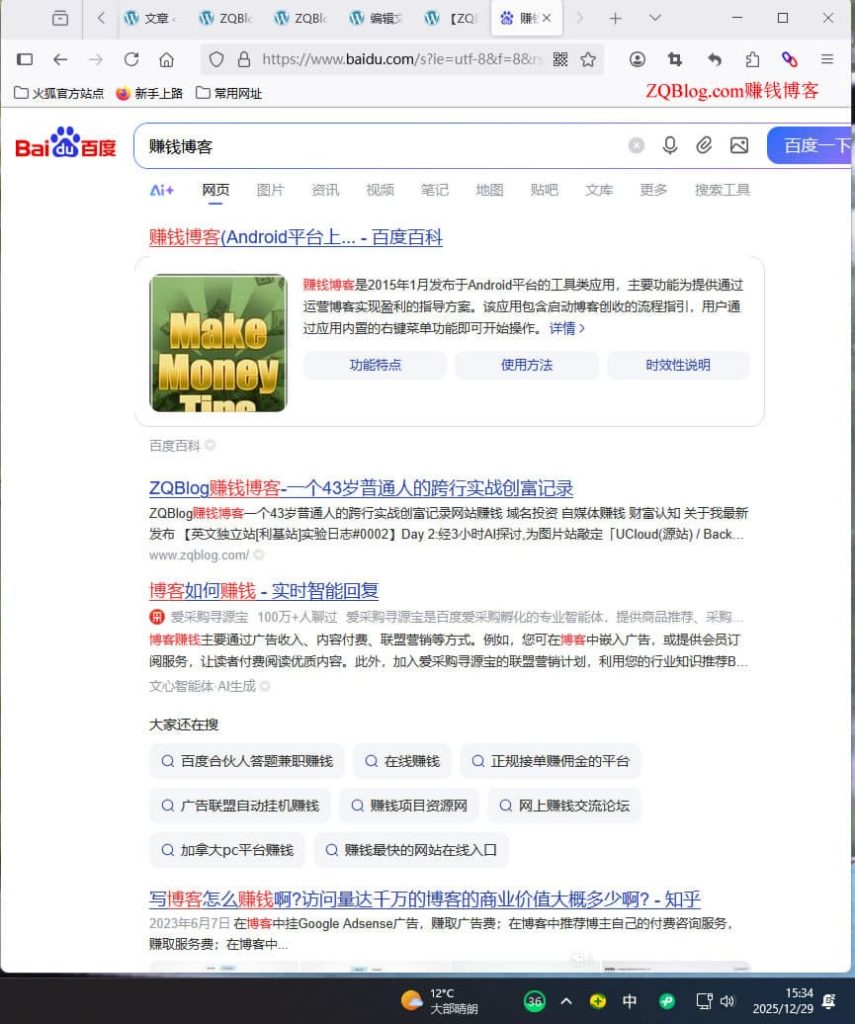Switch to the 编辑 WordPress tab
The image size is (855, 1024).
pyautogui.click(x=376, y=18)
